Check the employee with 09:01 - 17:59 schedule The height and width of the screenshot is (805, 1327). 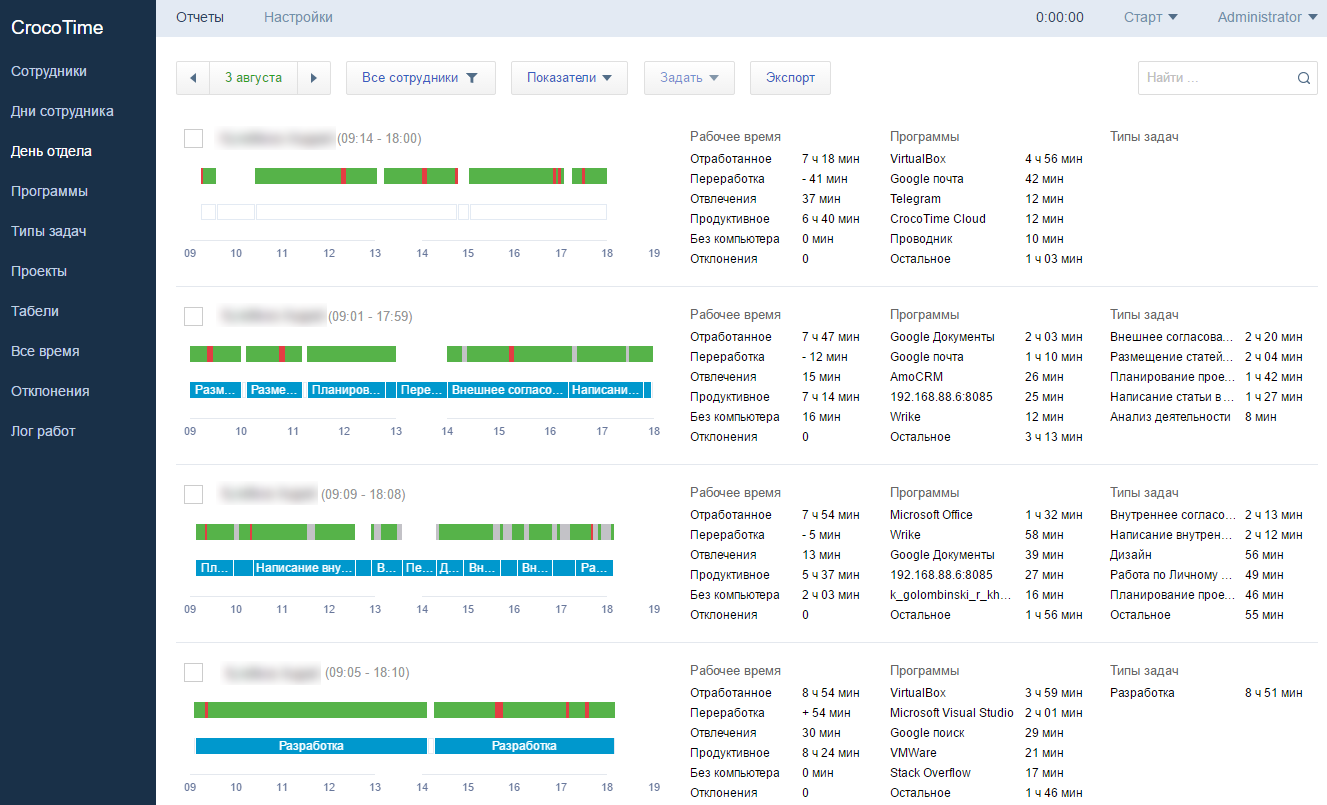tap(194, 316)
